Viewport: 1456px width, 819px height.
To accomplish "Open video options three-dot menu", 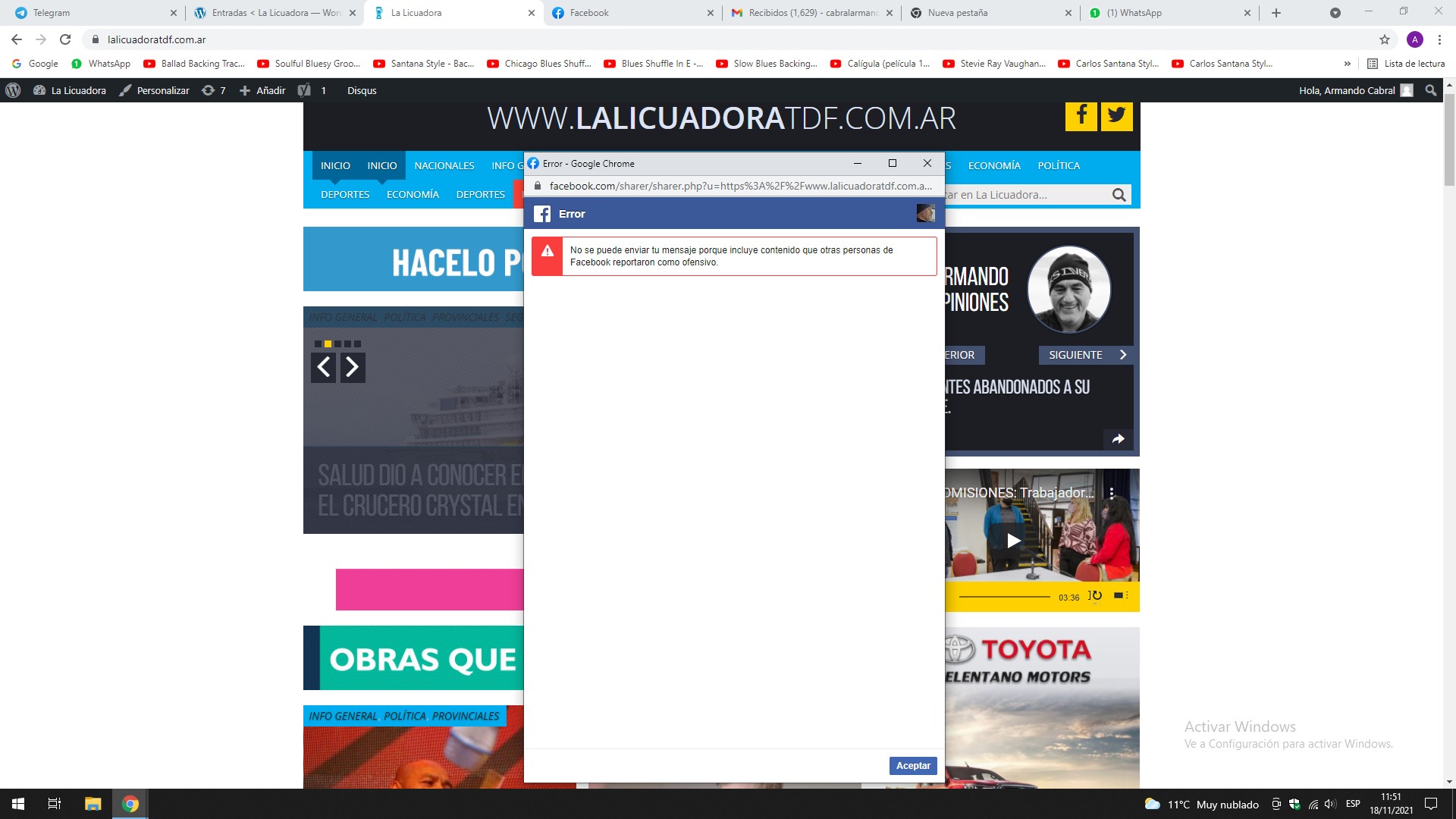I will [1112, 493].
